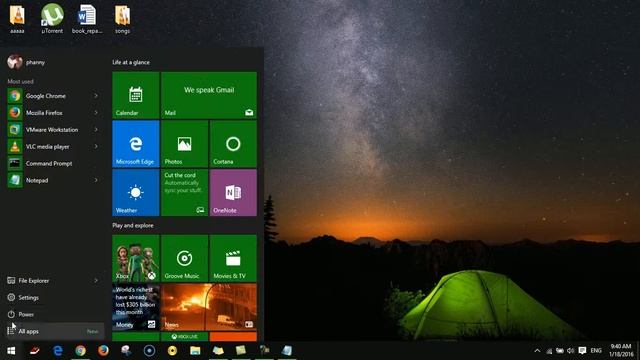
Task: Expand File Explorer jump list arrow
Action: [96, 280]
